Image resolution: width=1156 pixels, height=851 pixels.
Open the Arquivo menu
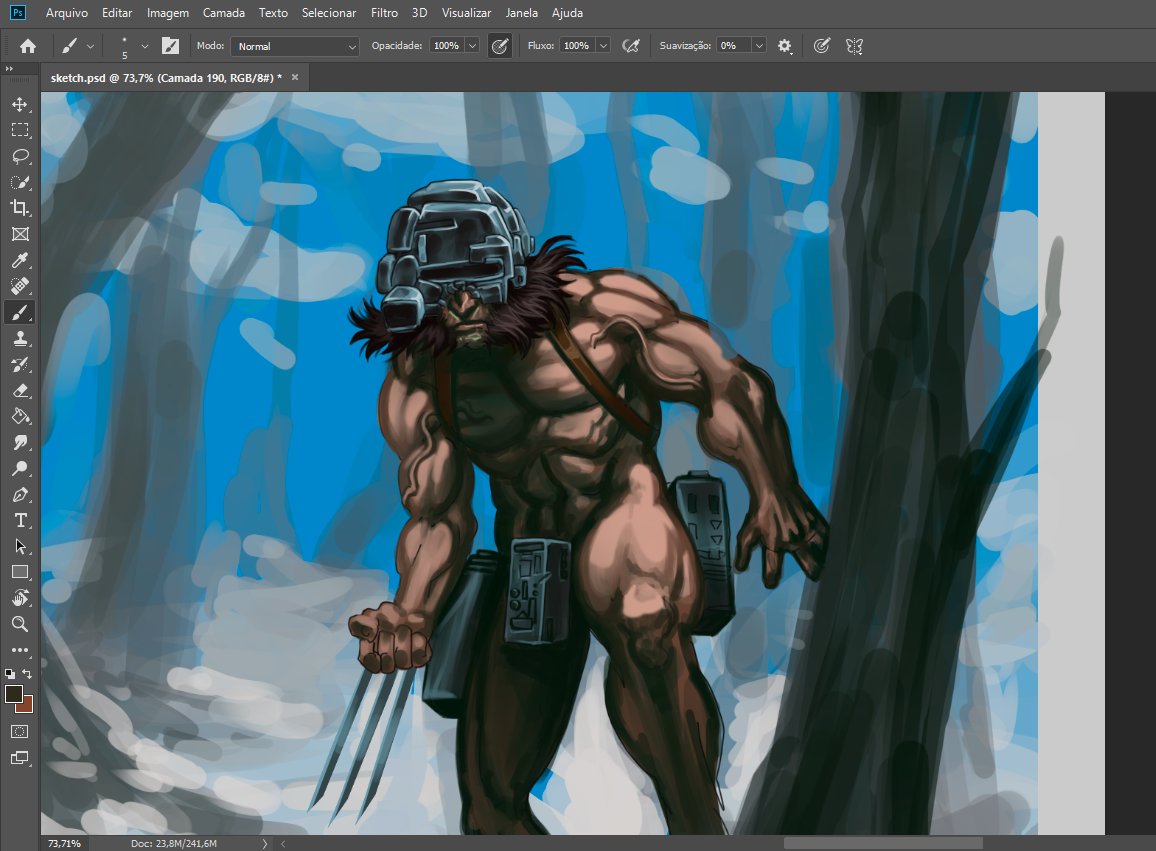click(66, 13)
